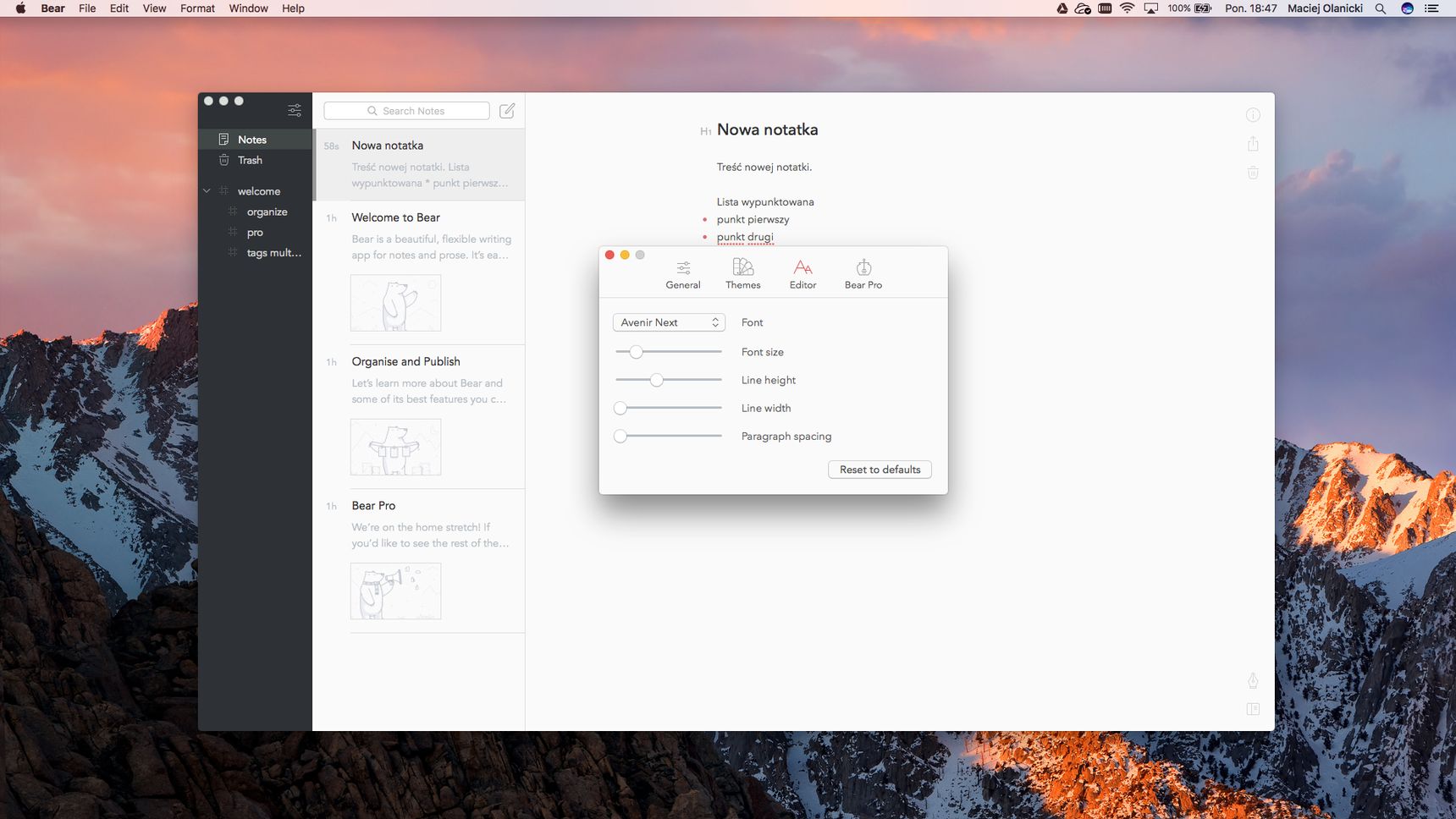The height and width of the screenshot is (819, 1456).
Task: Toggle the layout panel icon at bottom right
Action: (x=1253, y=709)
